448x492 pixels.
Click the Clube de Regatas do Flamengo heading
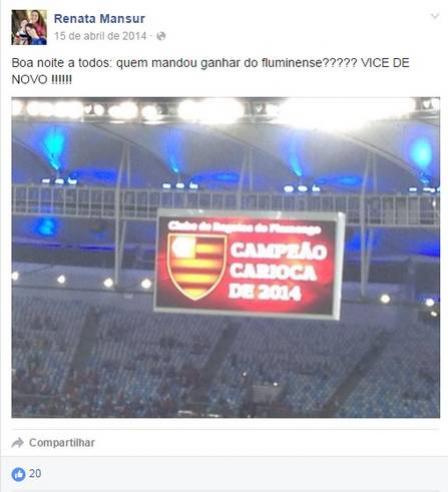click(245, 228)
